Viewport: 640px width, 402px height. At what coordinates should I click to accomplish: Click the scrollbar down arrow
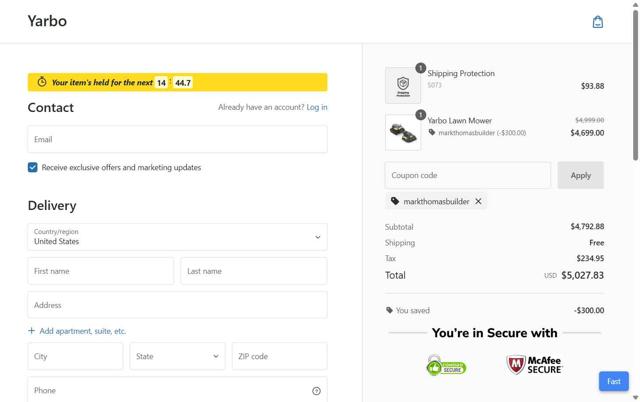(636, 398)
